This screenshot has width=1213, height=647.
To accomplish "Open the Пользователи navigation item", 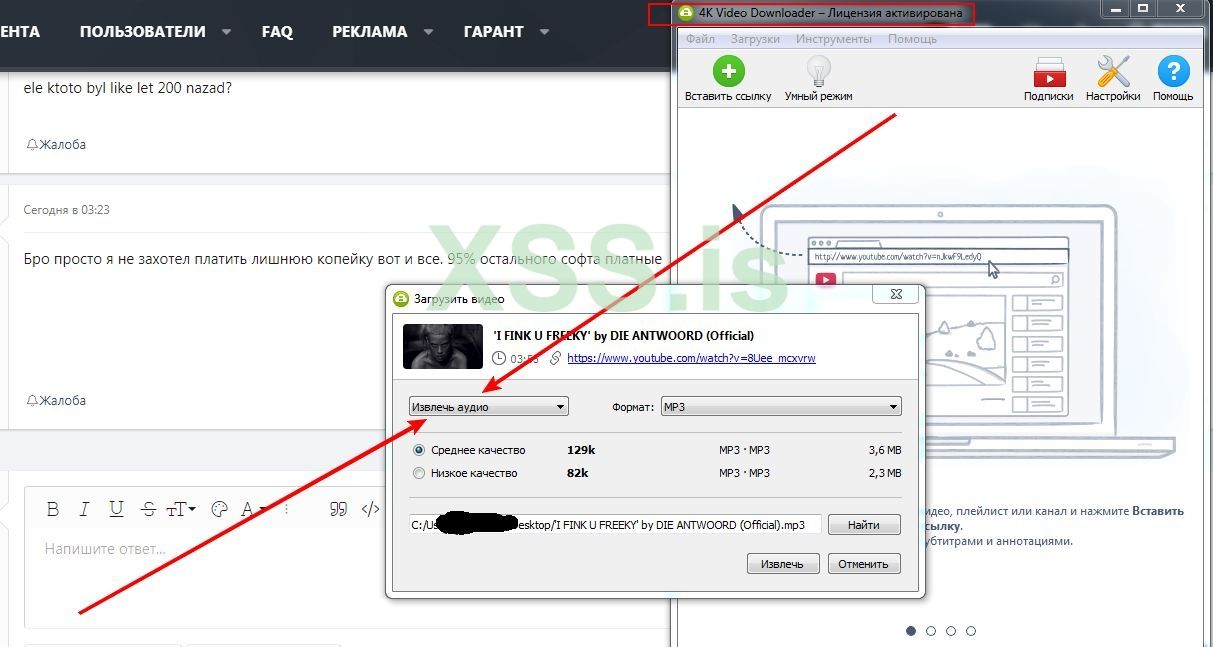I will 143,32.
